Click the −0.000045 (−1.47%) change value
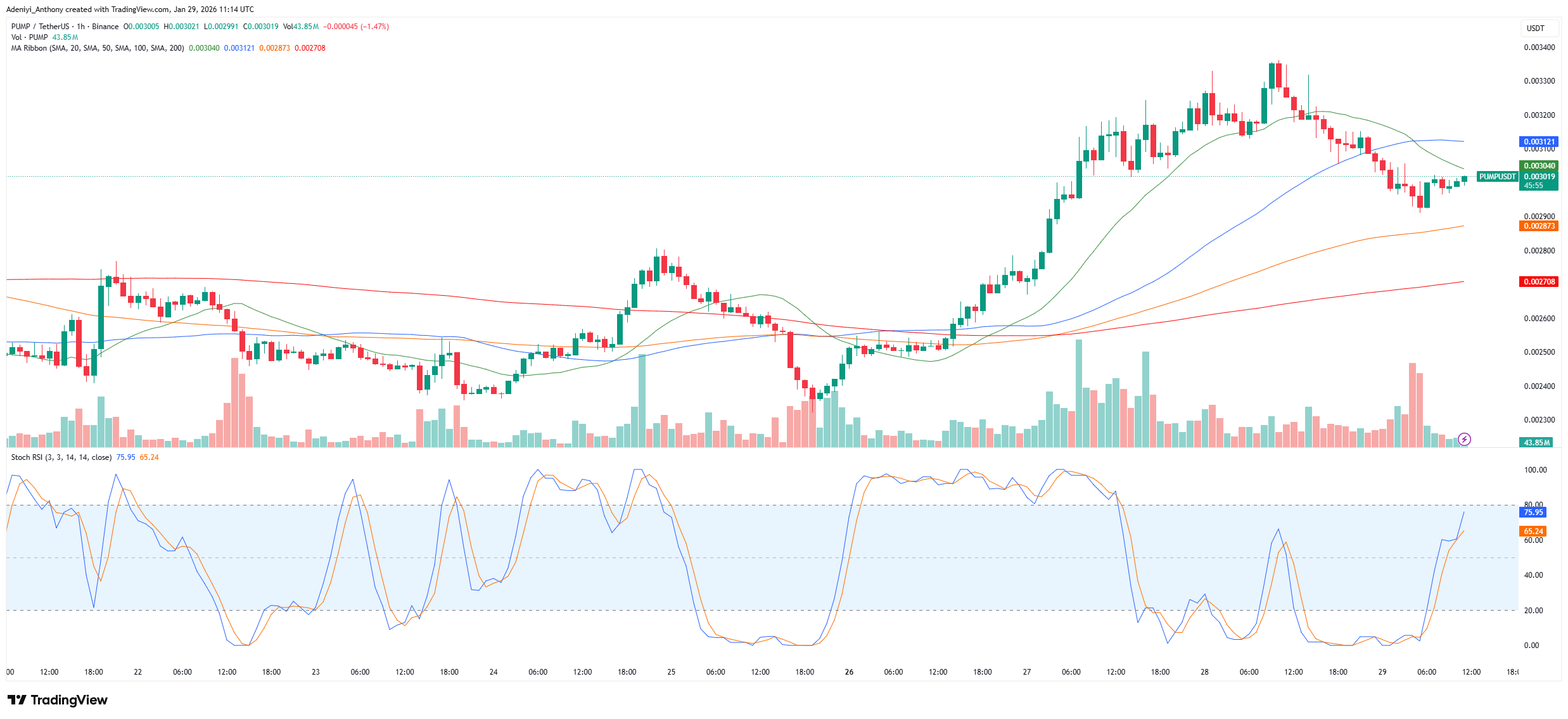Viewport: 1568px width, 719px height. (356, 27)
